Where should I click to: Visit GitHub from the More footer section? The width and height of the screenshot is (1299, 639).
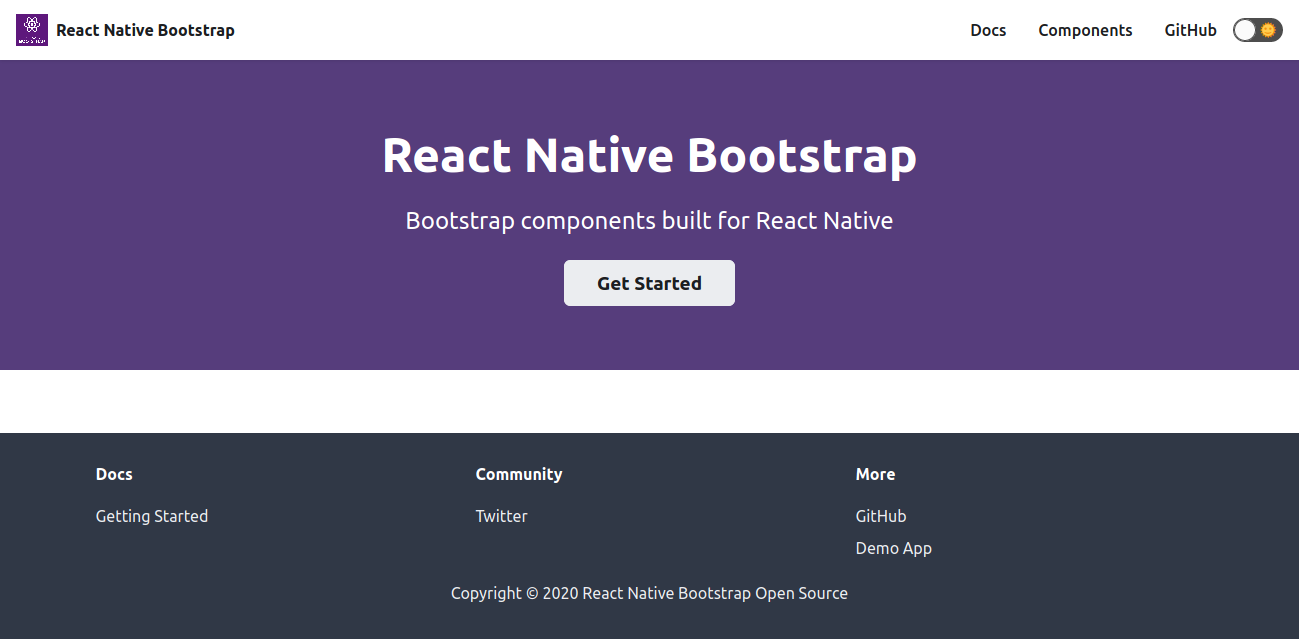tap(881, 516)
